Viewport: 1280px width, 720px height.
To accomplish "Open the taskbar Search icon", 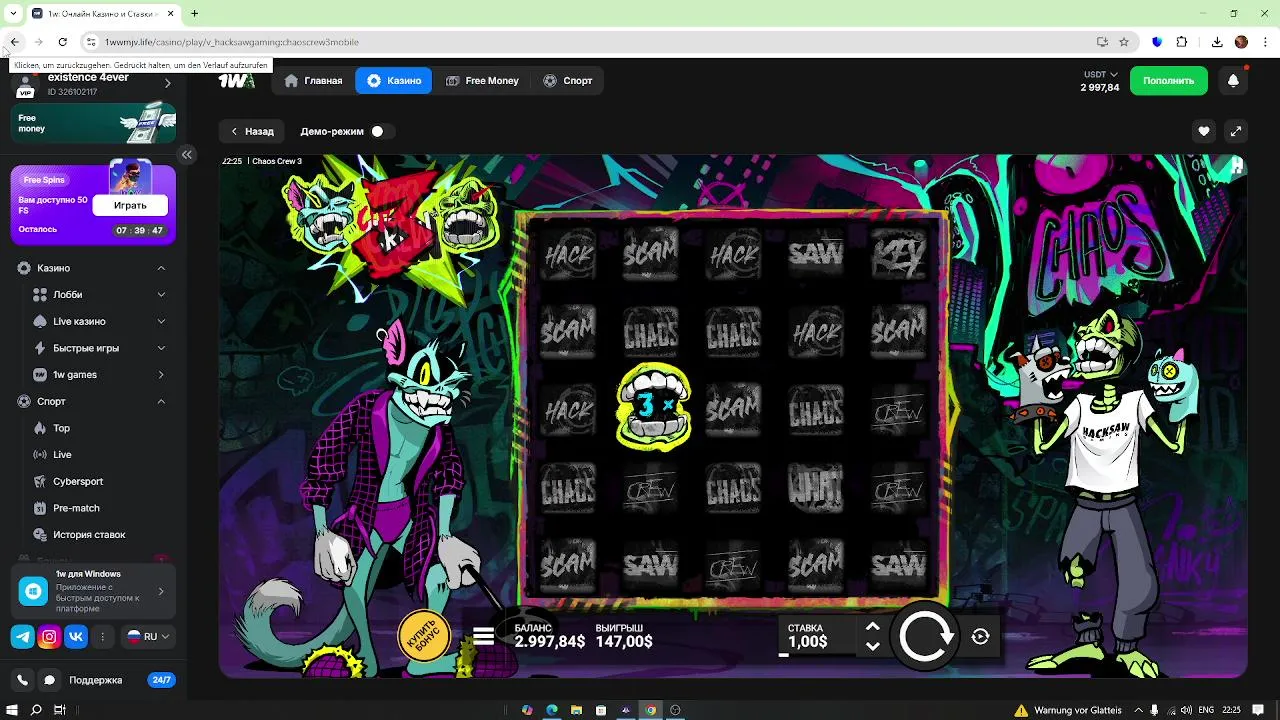I will point(36,710).
